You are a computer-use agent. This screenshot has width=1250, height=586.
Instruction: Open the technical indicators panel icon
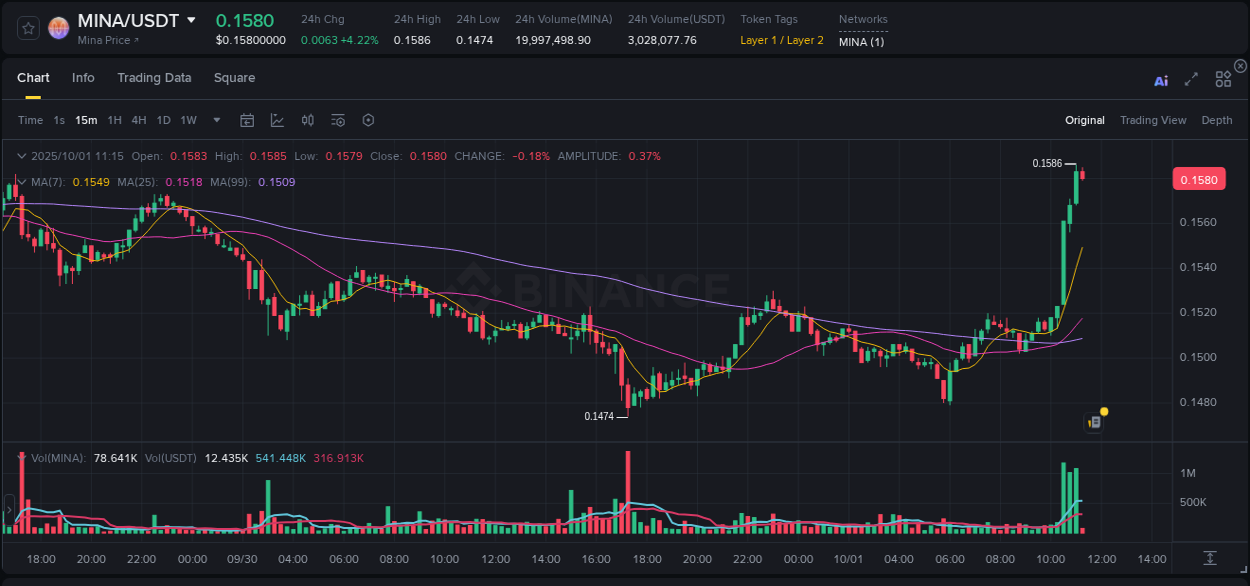pos(338,120)
